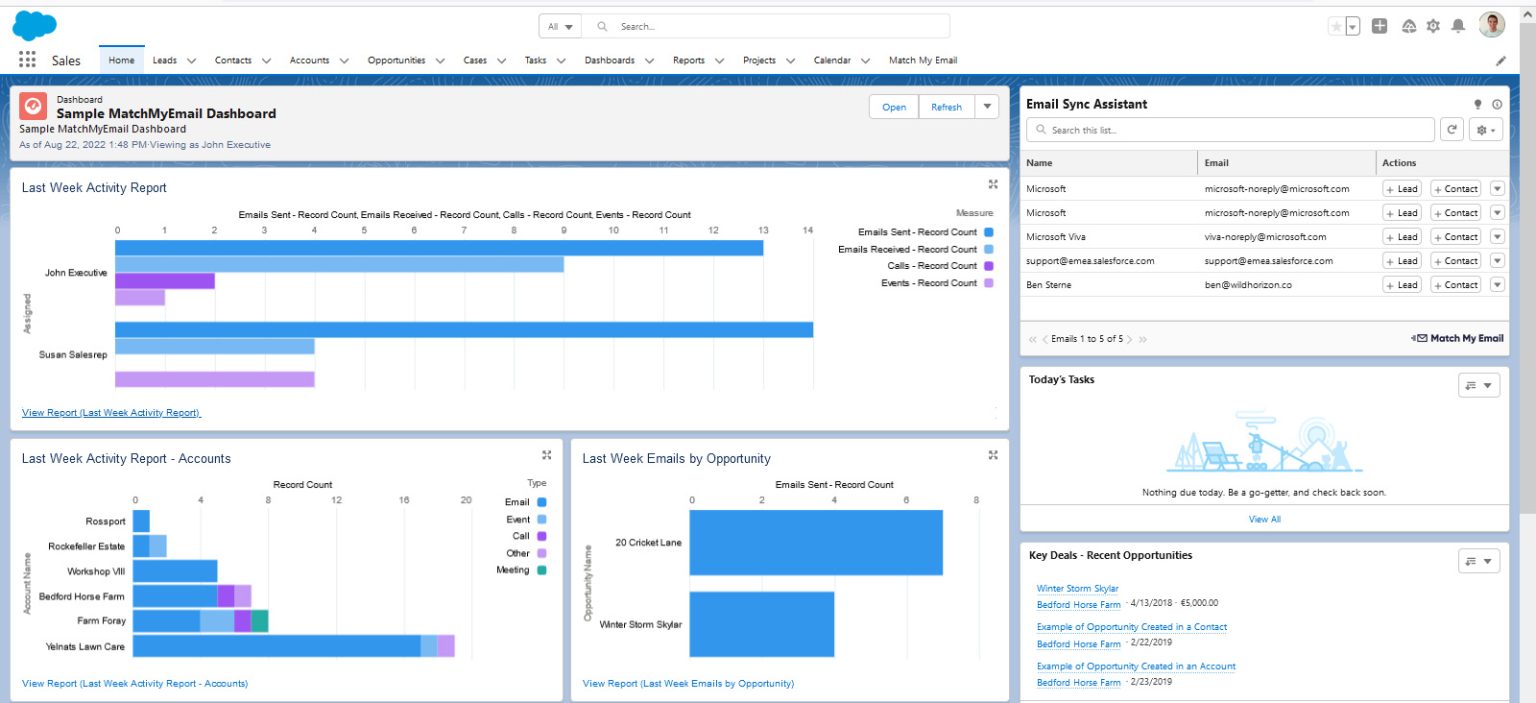
Task: Open Salesforce Setup via the gear icon
Action: point(1432,26)
